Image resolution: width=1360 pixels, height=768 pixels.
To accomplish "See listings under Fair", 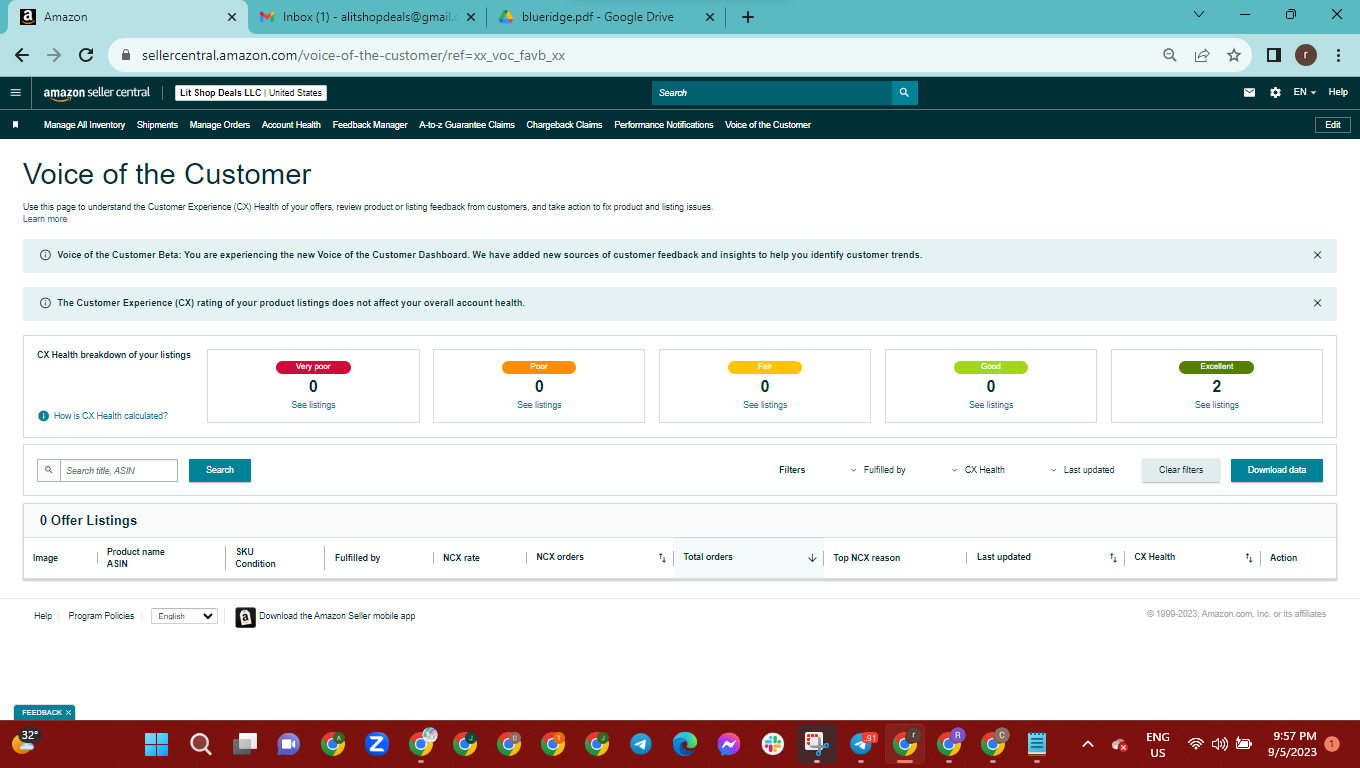I will pos(765,405).
